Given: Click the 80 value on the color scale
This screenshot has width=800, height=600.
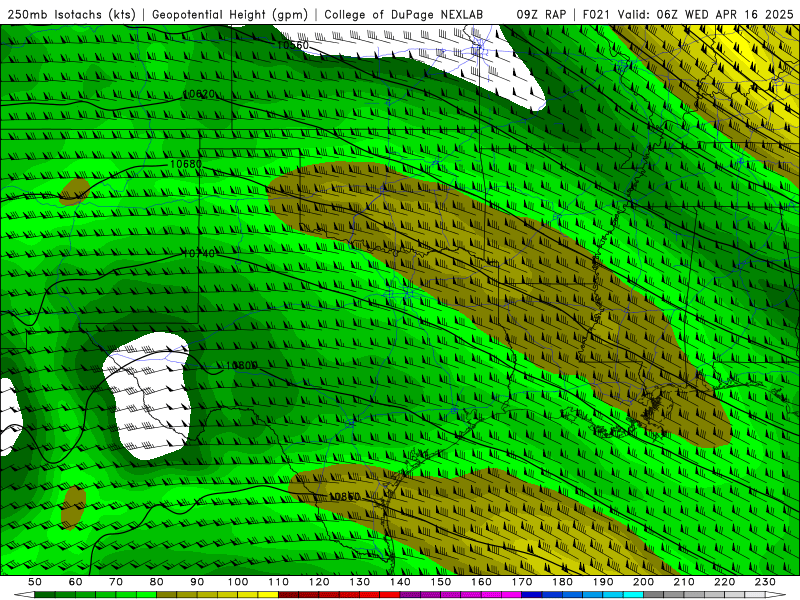Looking at the screenshot, I should [157, 582].
